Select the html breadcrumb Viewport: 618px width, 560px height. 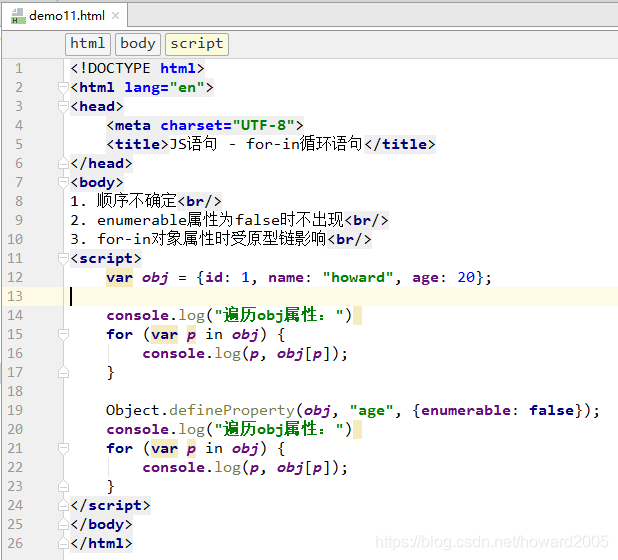(87, 44)
